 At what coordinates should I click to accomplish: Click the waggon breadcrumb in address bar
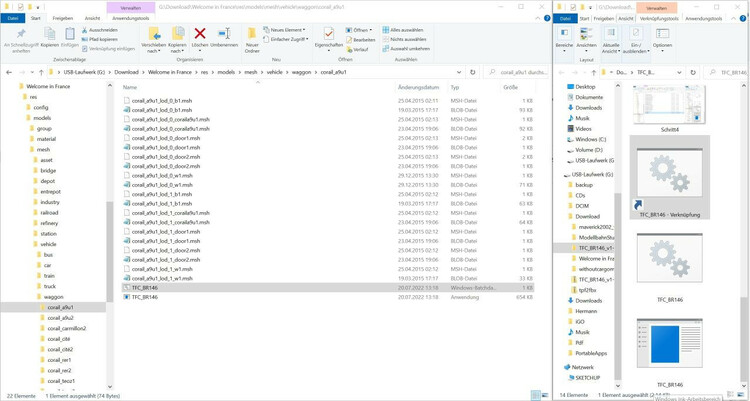tap(302, 72)
